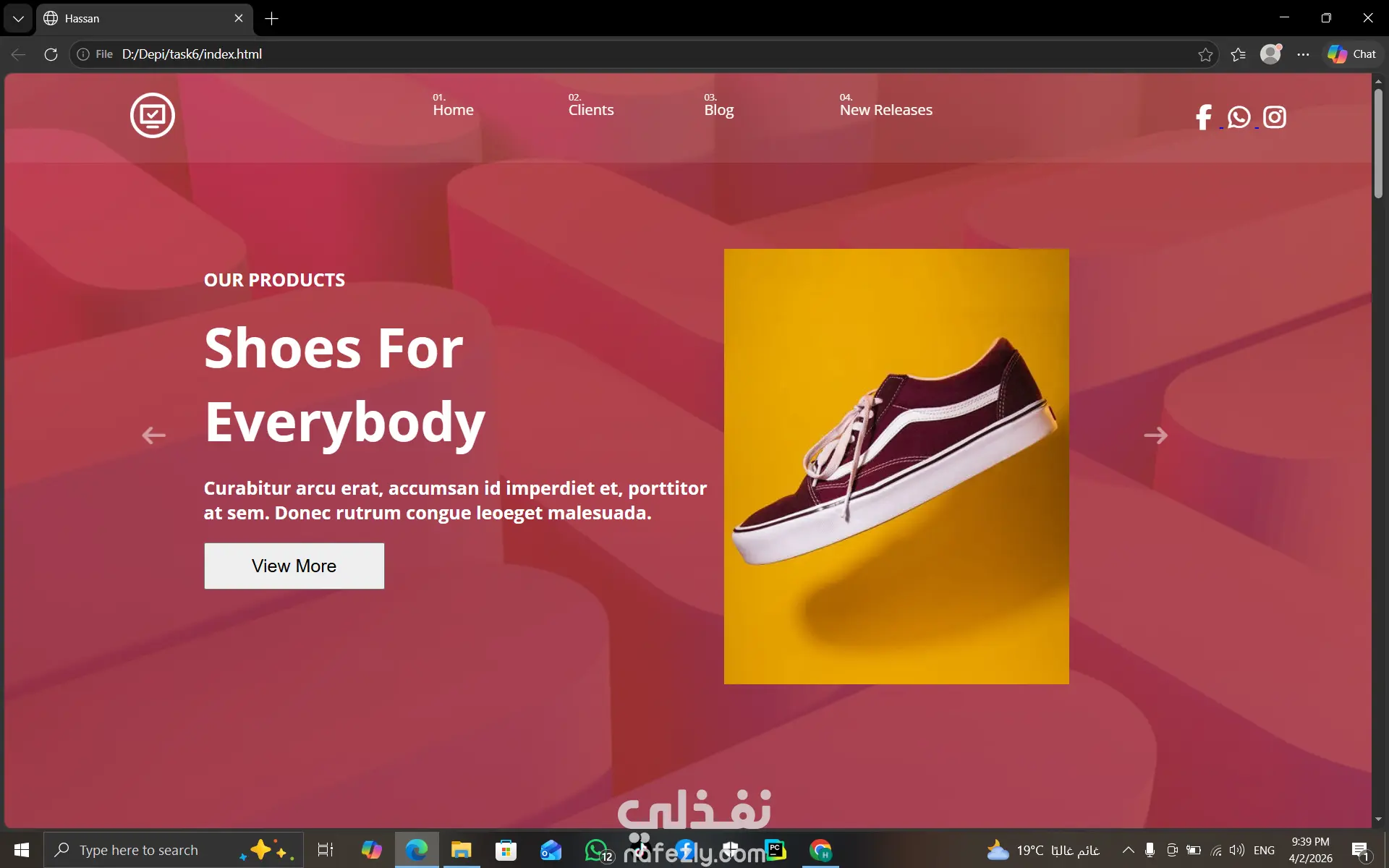Image resolution: width=1389 pixels, height=868 pixels.
Task: Go to previous slide arrow
Action: [x=153, y=435]
